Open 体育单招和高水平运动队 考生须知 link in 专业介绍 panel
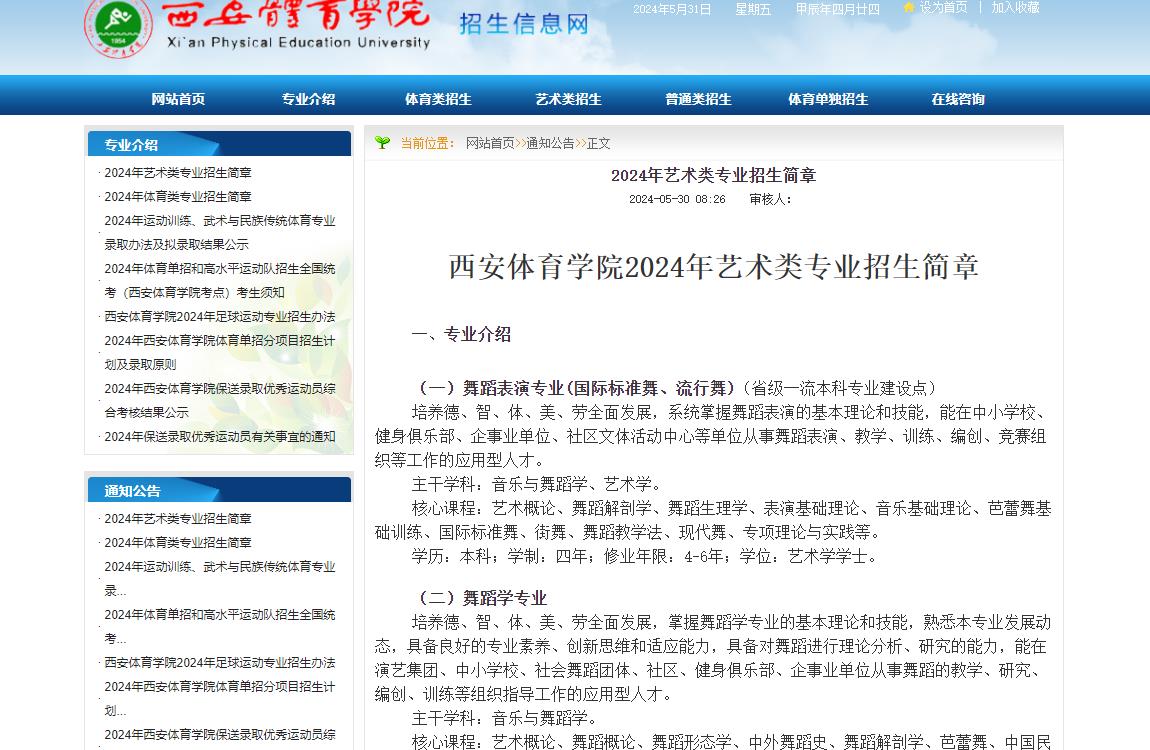The height and width of the screenshot is (750, 1150). [219, 280]
